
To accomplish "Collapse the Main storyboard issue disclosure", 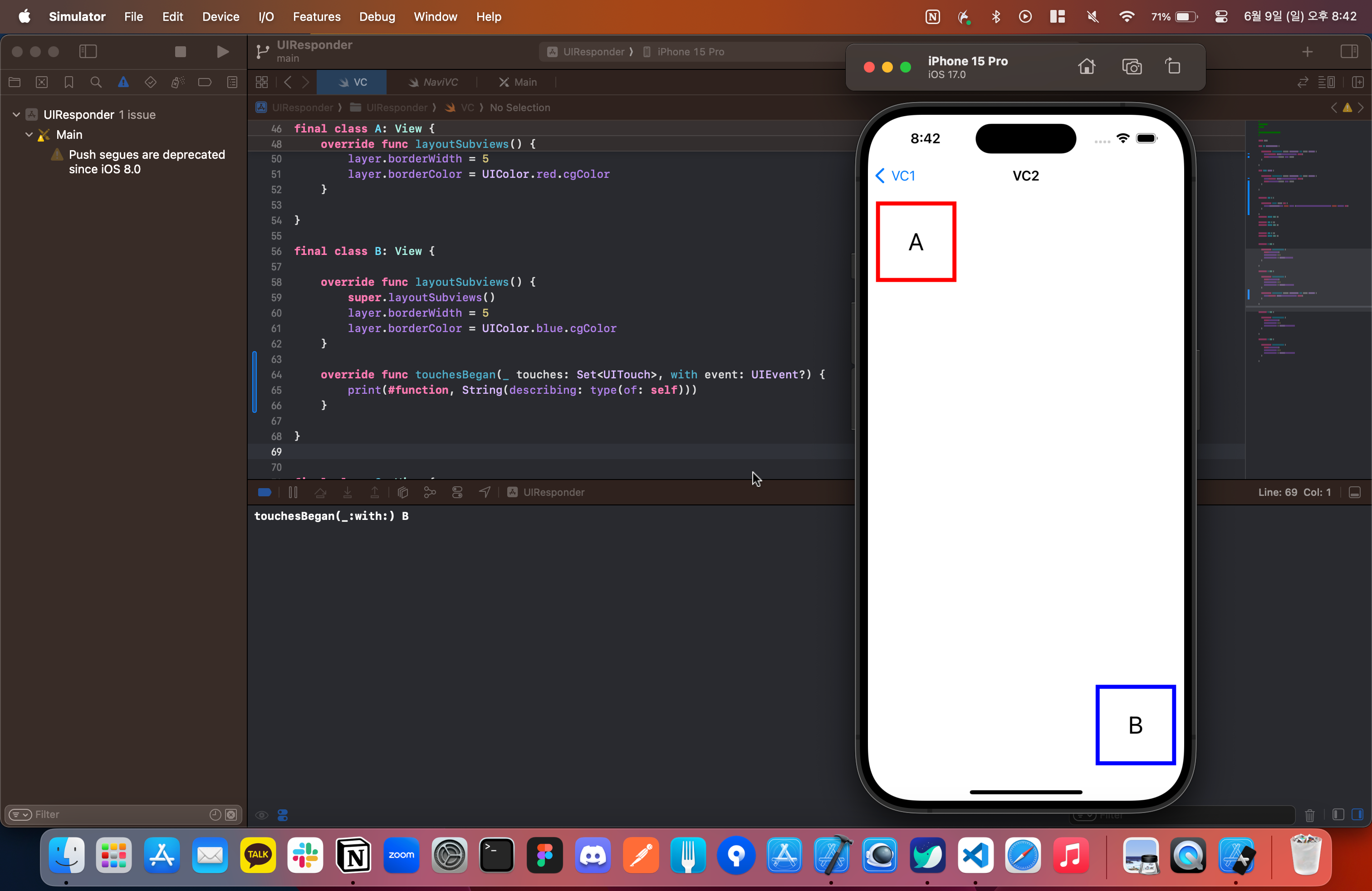I will (29, 135).
